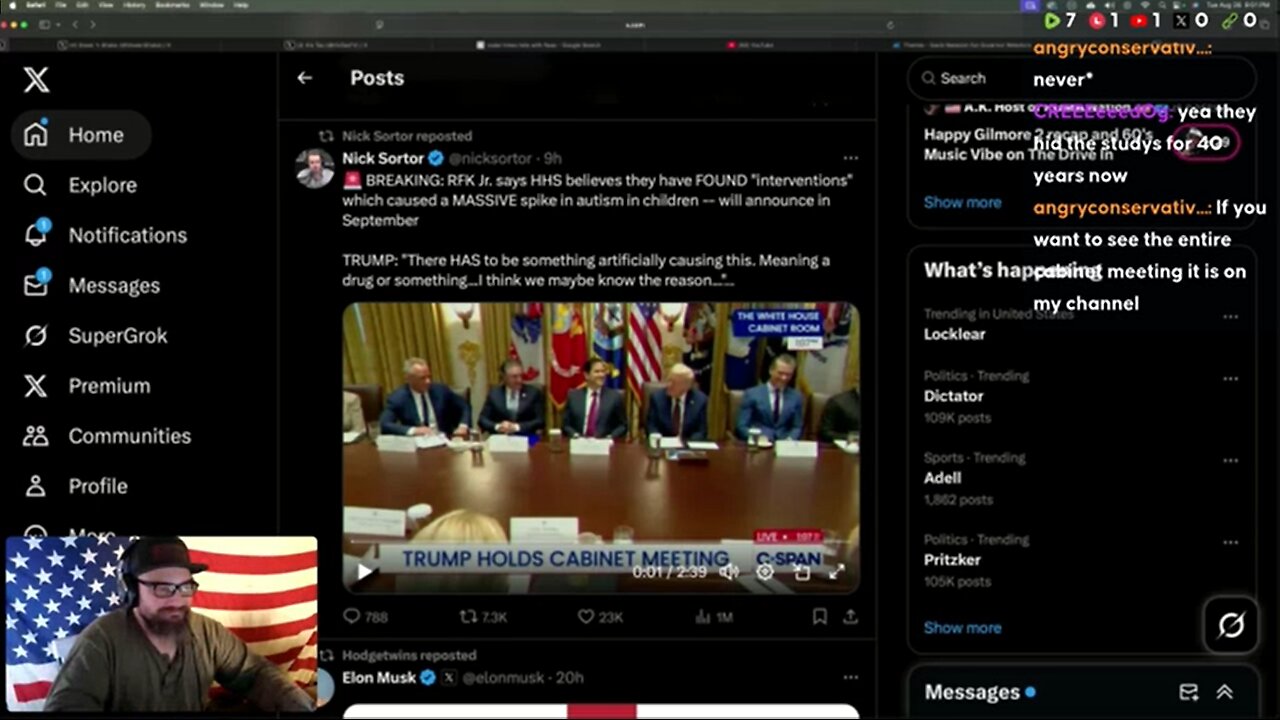The image size is (1280, 720).
Task: Open the Elon Musk display name link
Action: 379,678
